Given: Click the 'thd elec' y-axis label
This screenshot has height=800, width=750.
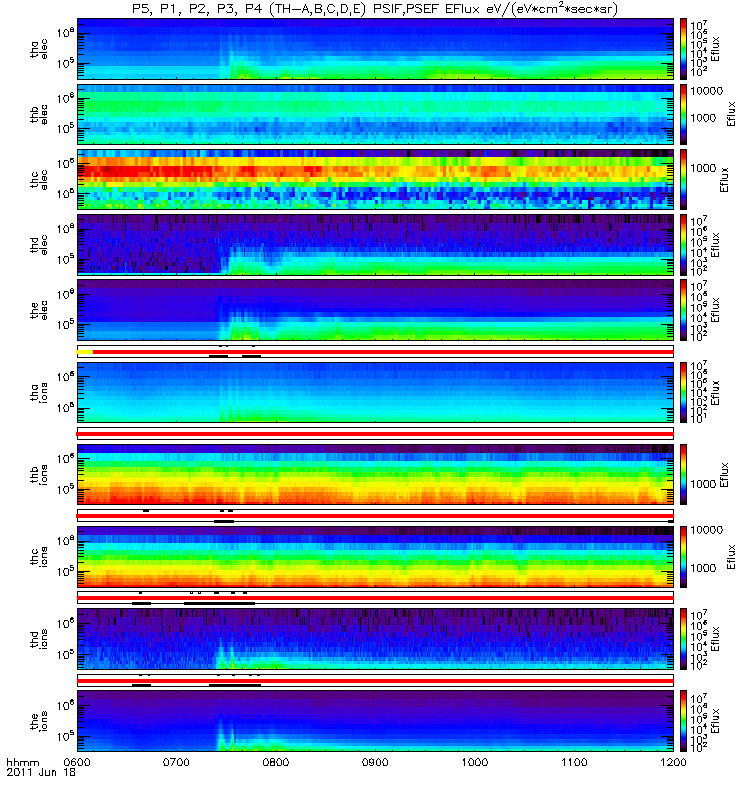Looking at the screenshot, I should (39, 244).
